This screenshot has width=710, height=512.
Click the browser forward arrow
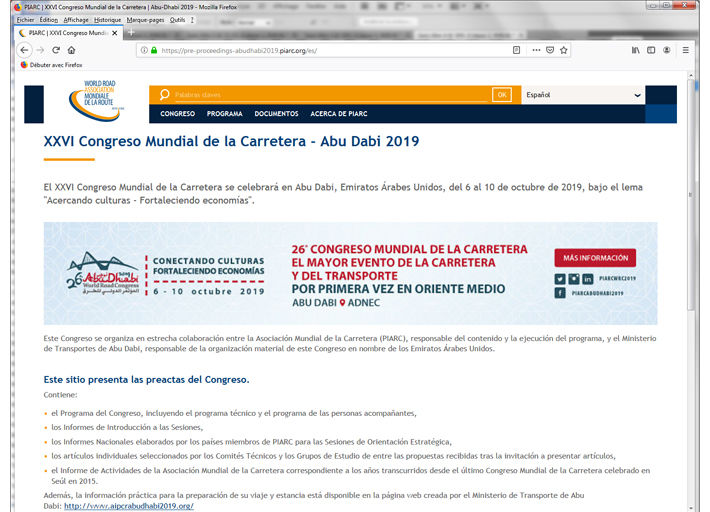pyautogui.click(x=40, y=50)
